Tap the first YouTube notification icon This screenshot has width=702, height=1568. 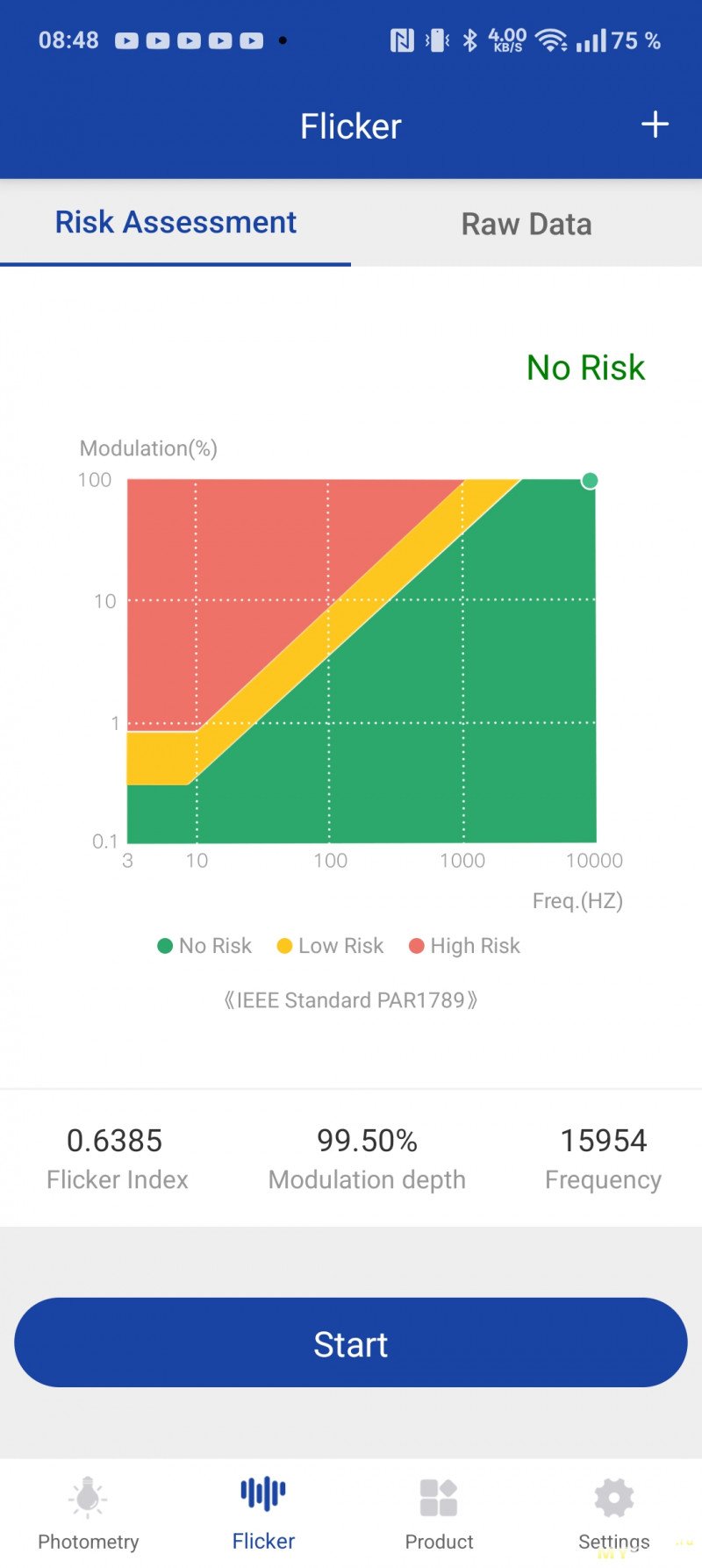coord(126,40)
